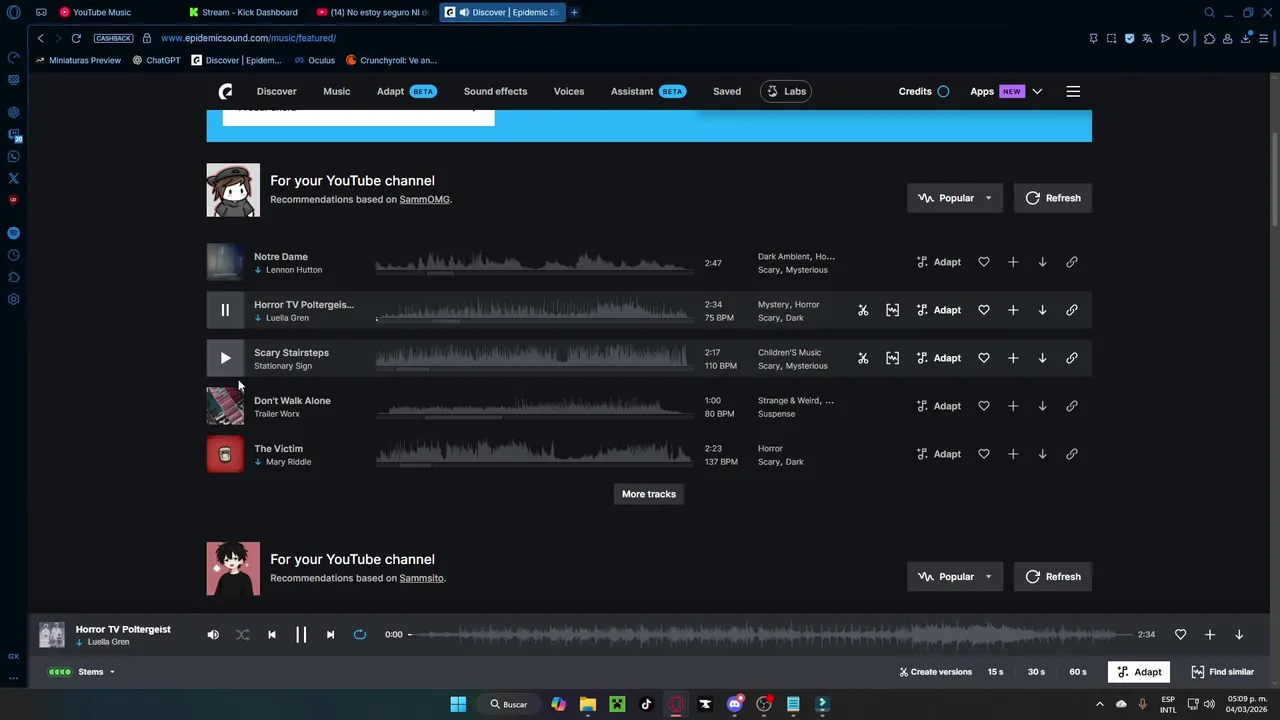This screenshot has width=1280, height=720.
Task: Open scissors cut tool for Horror TV Poltergeist
Action: point(863,310)
